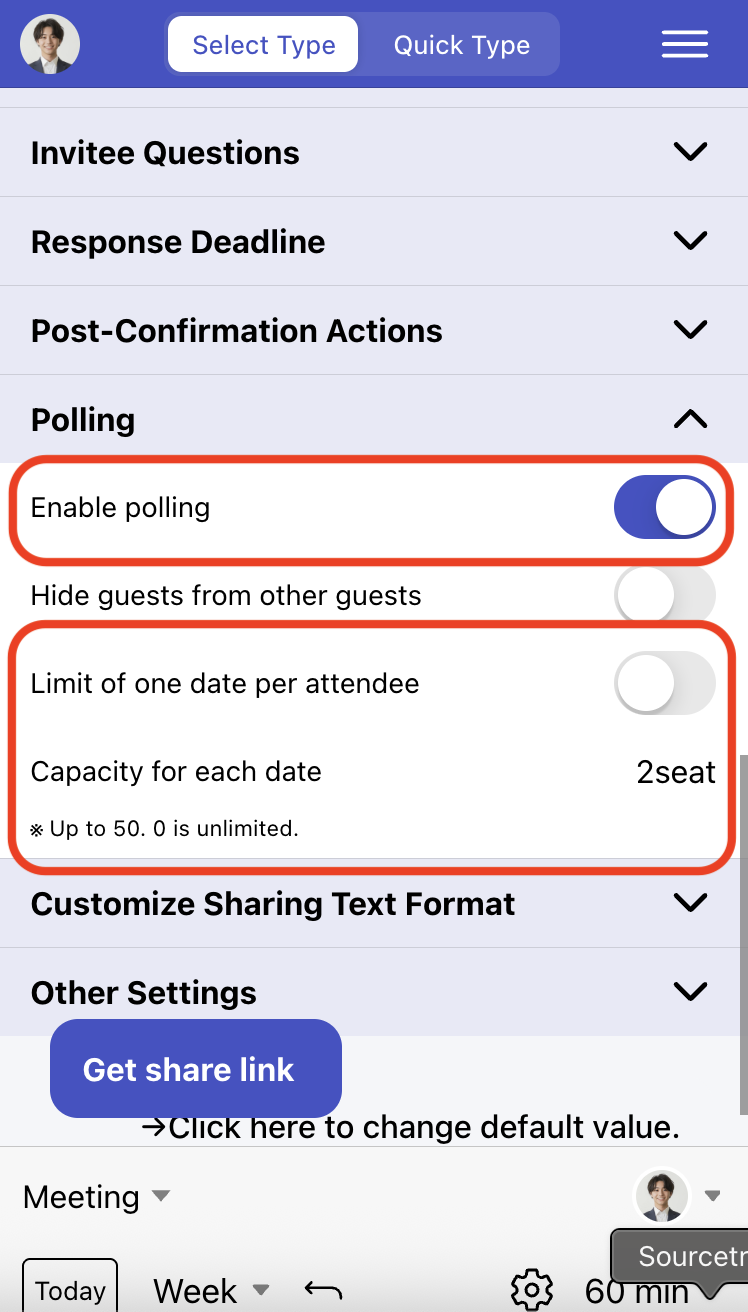Open the Customize Sharing Text Format section
This screenshot has height=1312, width=748.
coord(689,903)
